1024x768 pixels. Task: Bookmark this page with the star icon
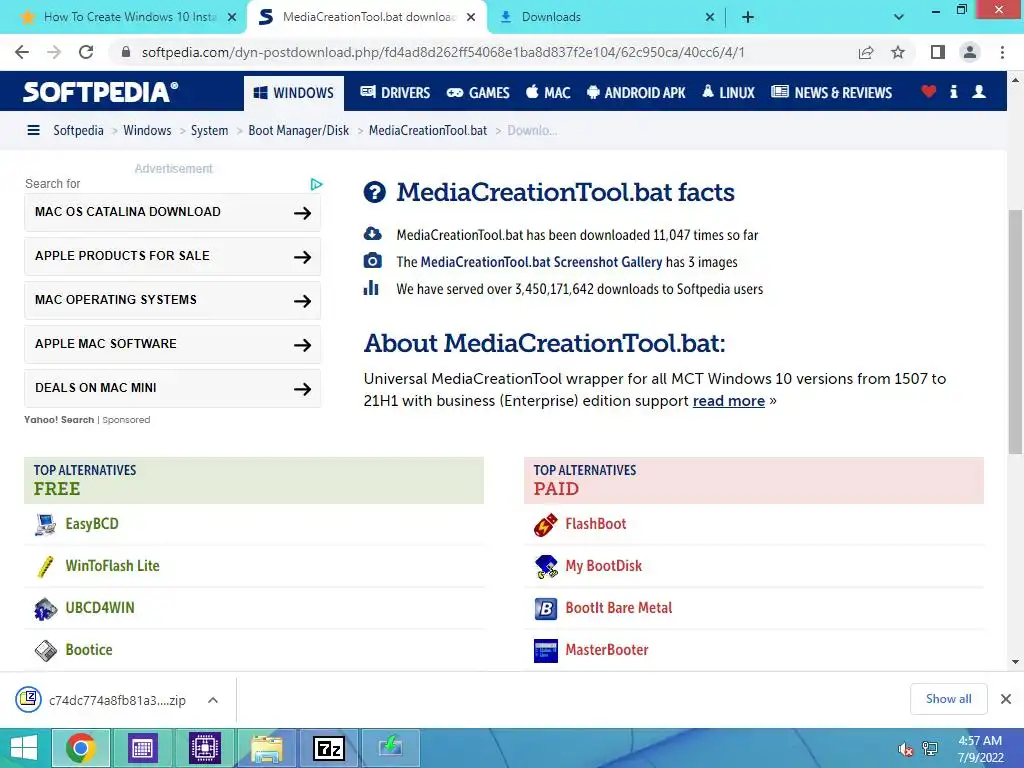(898, 52)
